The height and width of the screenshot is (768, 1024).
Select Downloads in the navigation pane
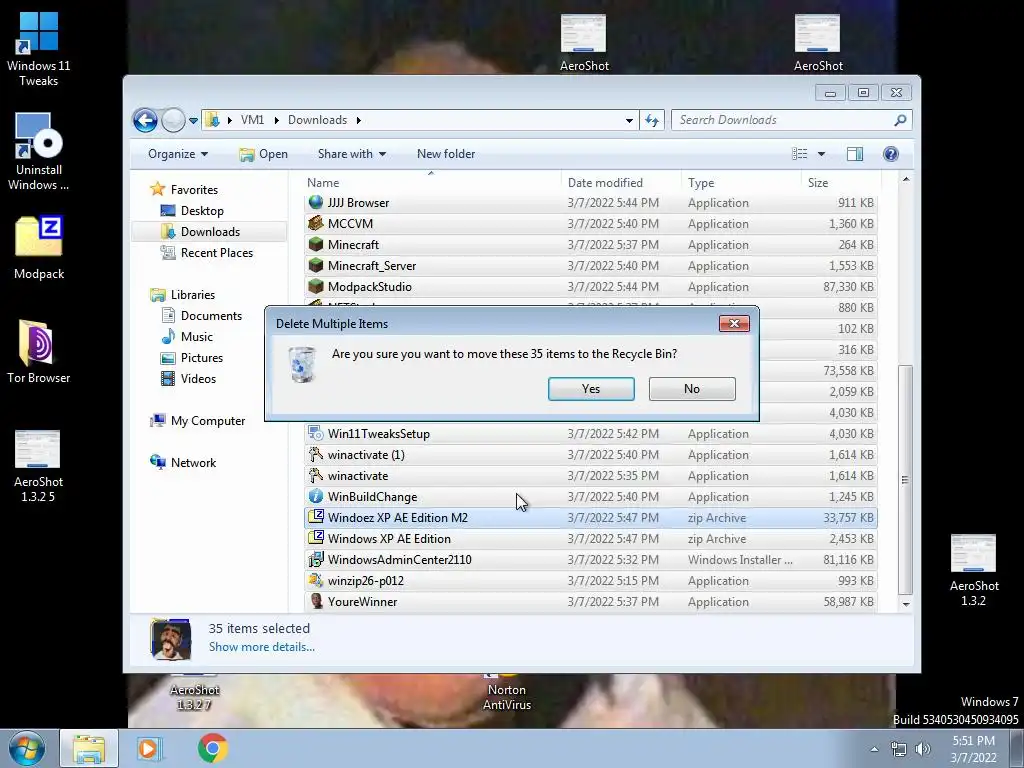(210, 232)
